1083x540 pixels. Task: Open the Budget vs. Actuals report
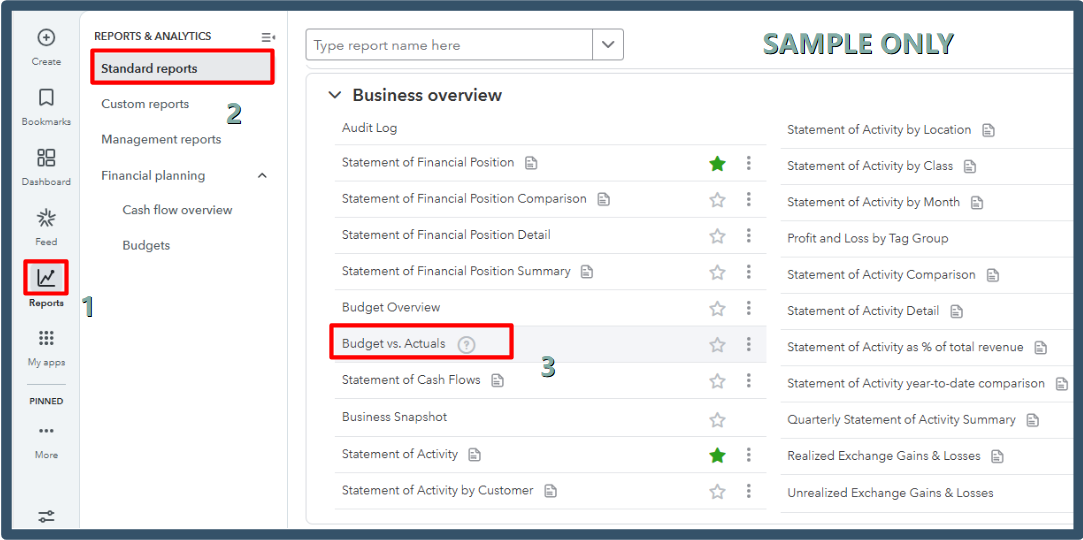coord(394,344)
